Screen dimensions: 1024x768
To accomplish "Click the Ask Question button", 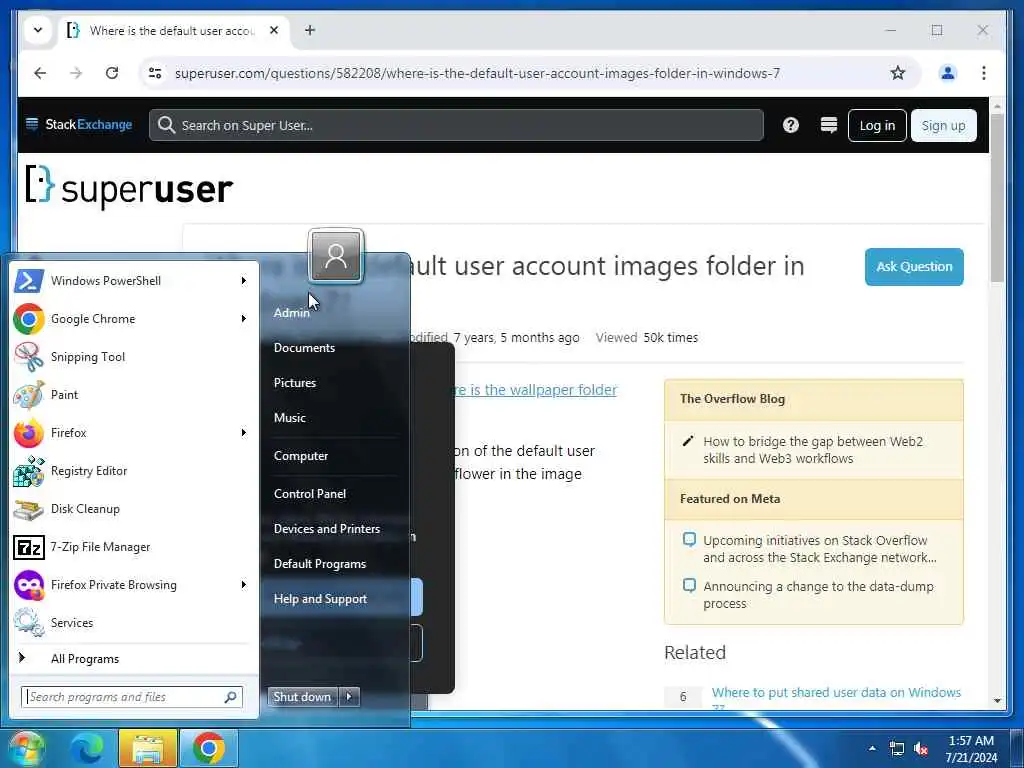I will (x=914, y=266).
